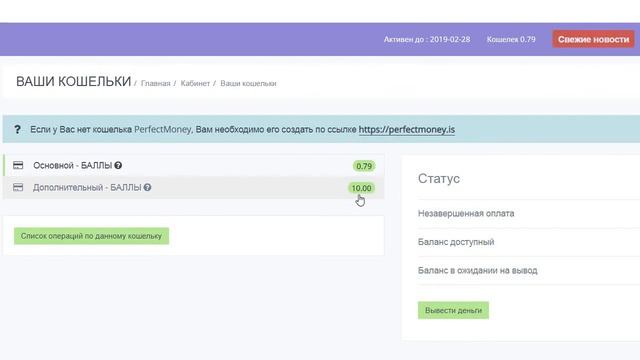
Task: Click the Баланс доступный status row
Action: (529, 242)
